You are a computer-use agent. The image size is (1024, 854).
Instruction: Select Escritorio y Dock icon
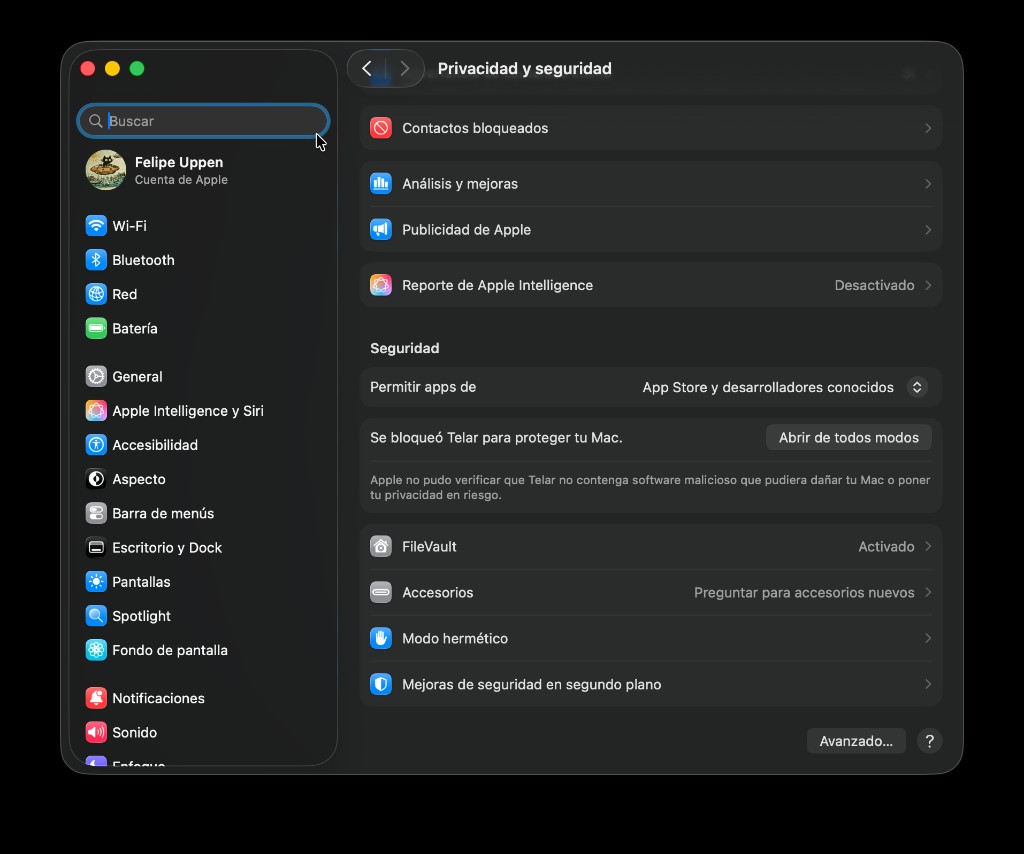96,548
